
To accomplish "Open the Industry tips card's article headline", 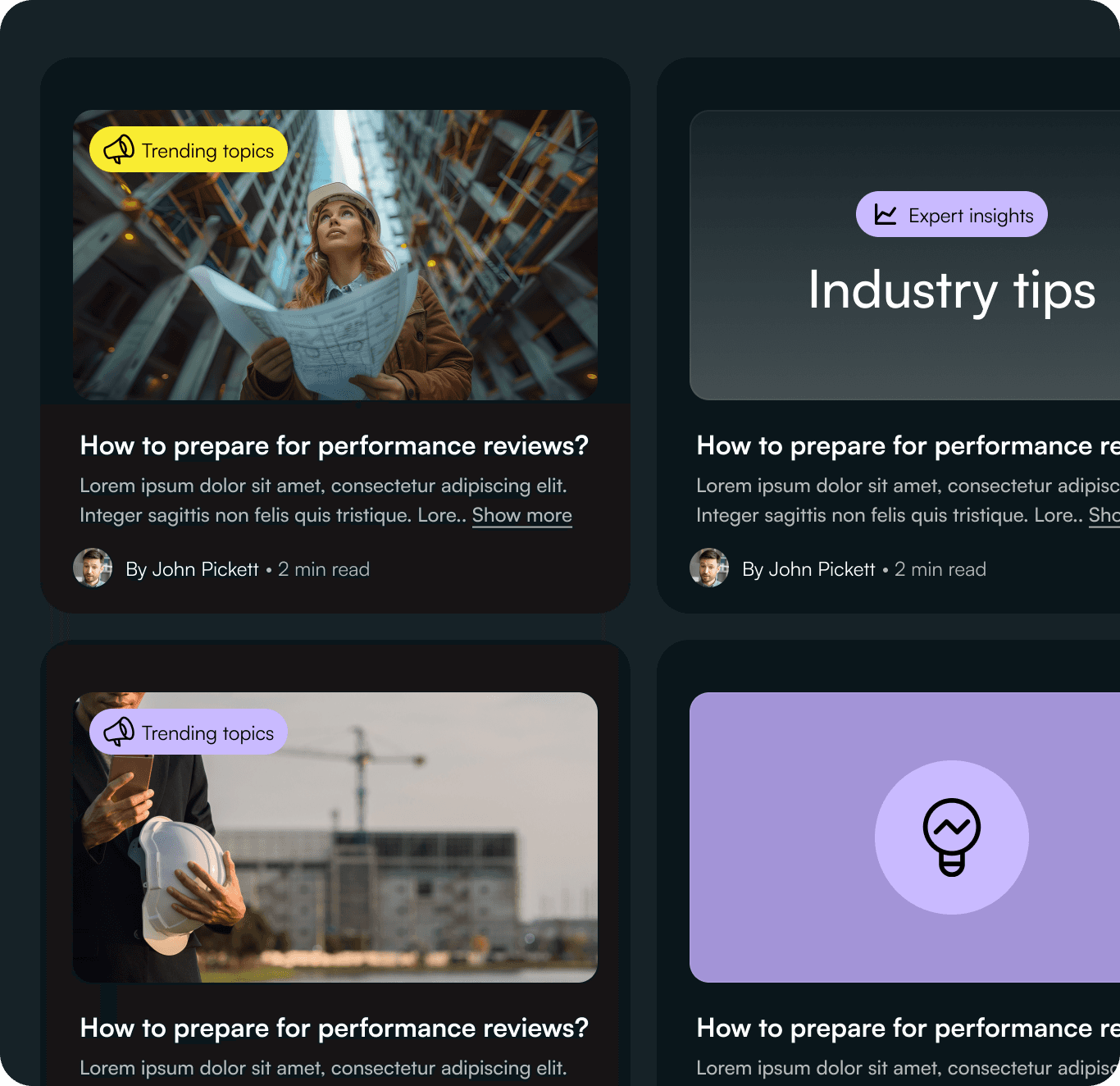I will click(908, 445).
